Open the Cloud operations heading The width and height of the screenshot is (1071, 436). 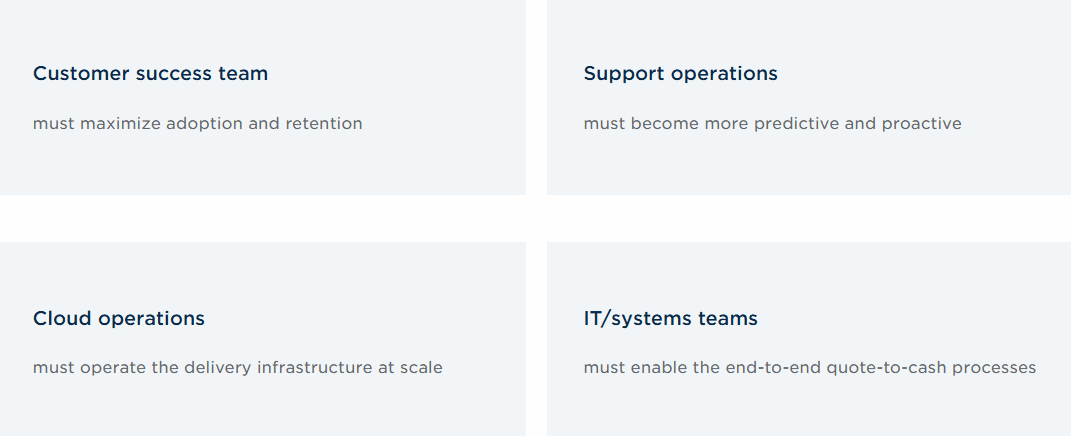click(118, 319)
